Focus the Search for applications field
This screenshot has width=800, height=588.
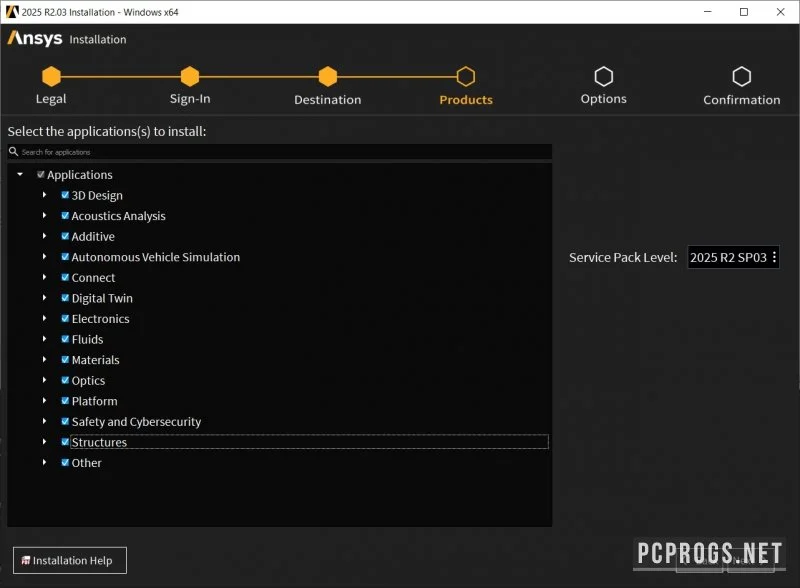pos(280,152)
